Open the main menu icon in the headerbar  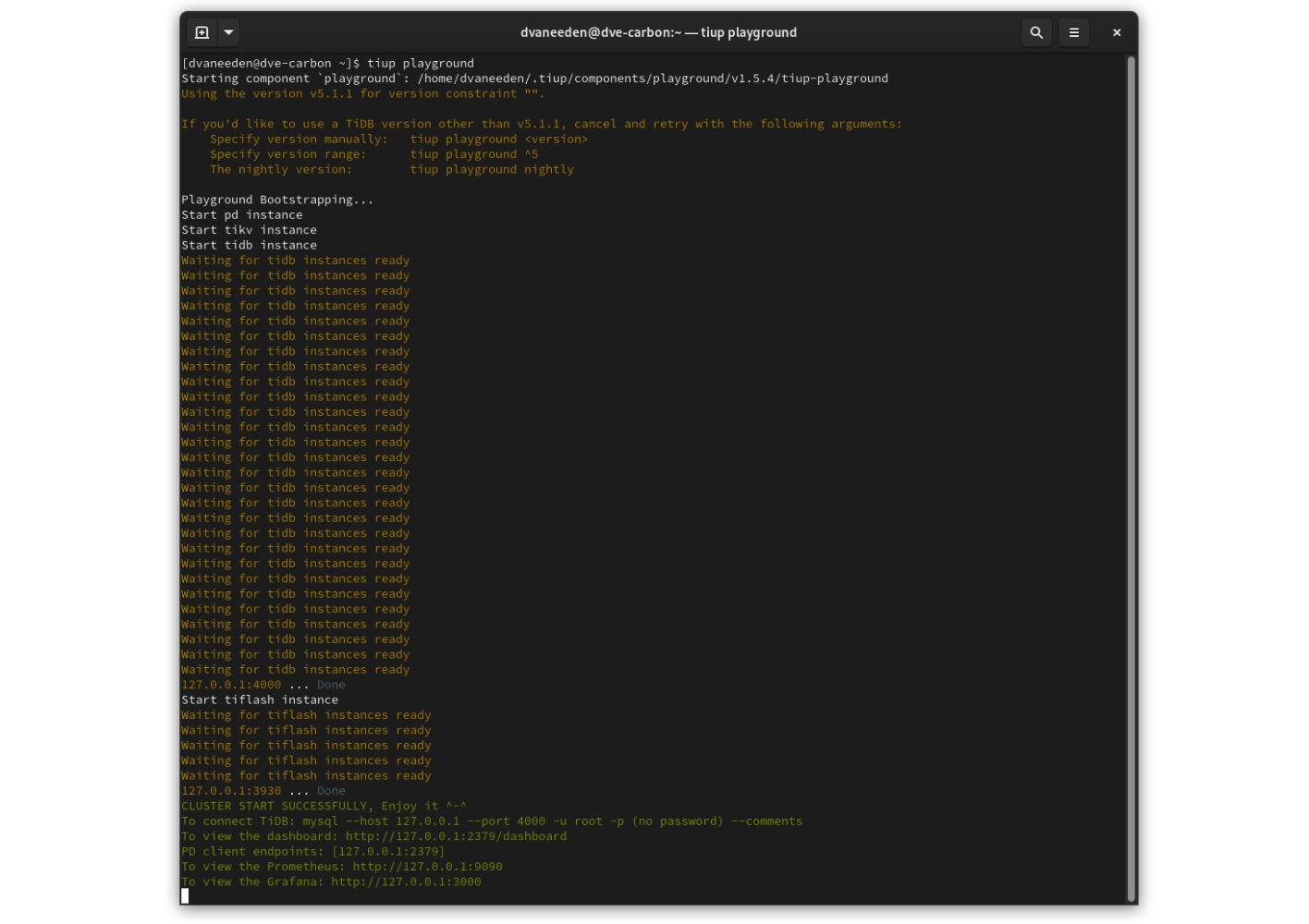tap(1073, 31)
